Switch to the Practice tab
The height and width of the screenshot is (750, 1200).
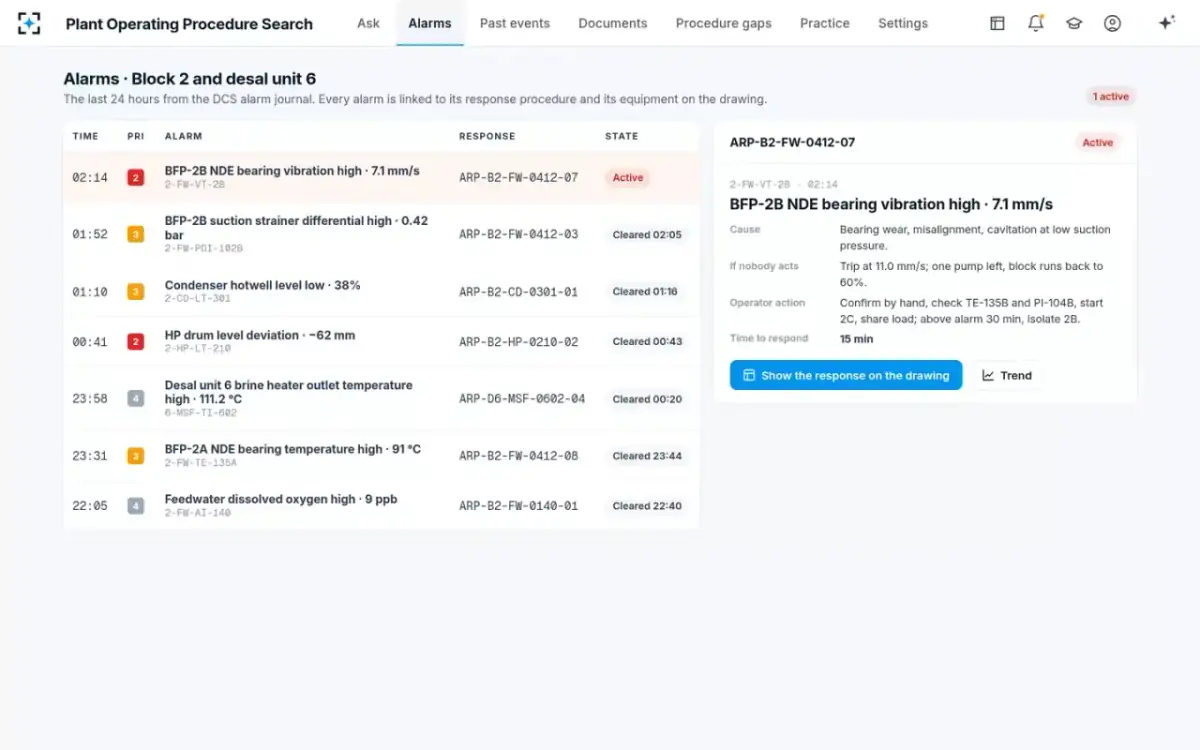825,23
